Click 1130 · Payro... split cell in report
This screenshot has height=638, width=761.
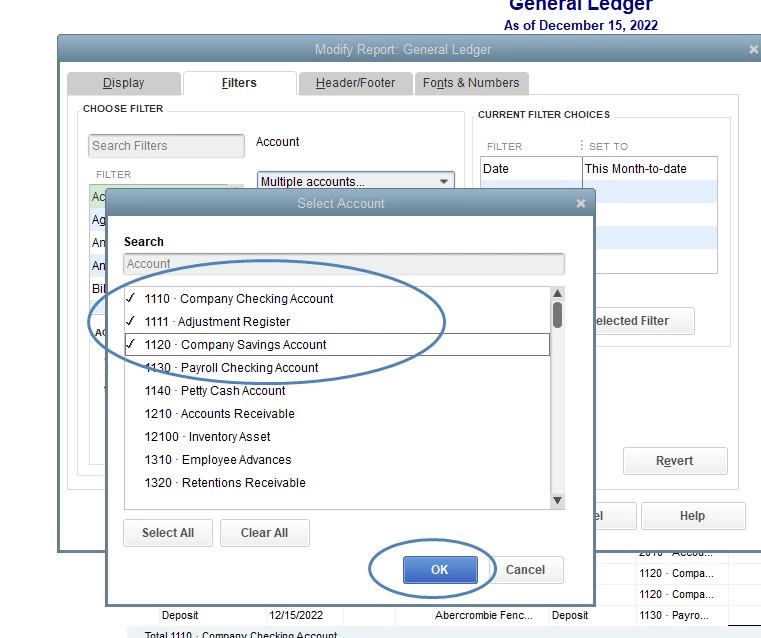pyautogui.click(x=674, y=615)
